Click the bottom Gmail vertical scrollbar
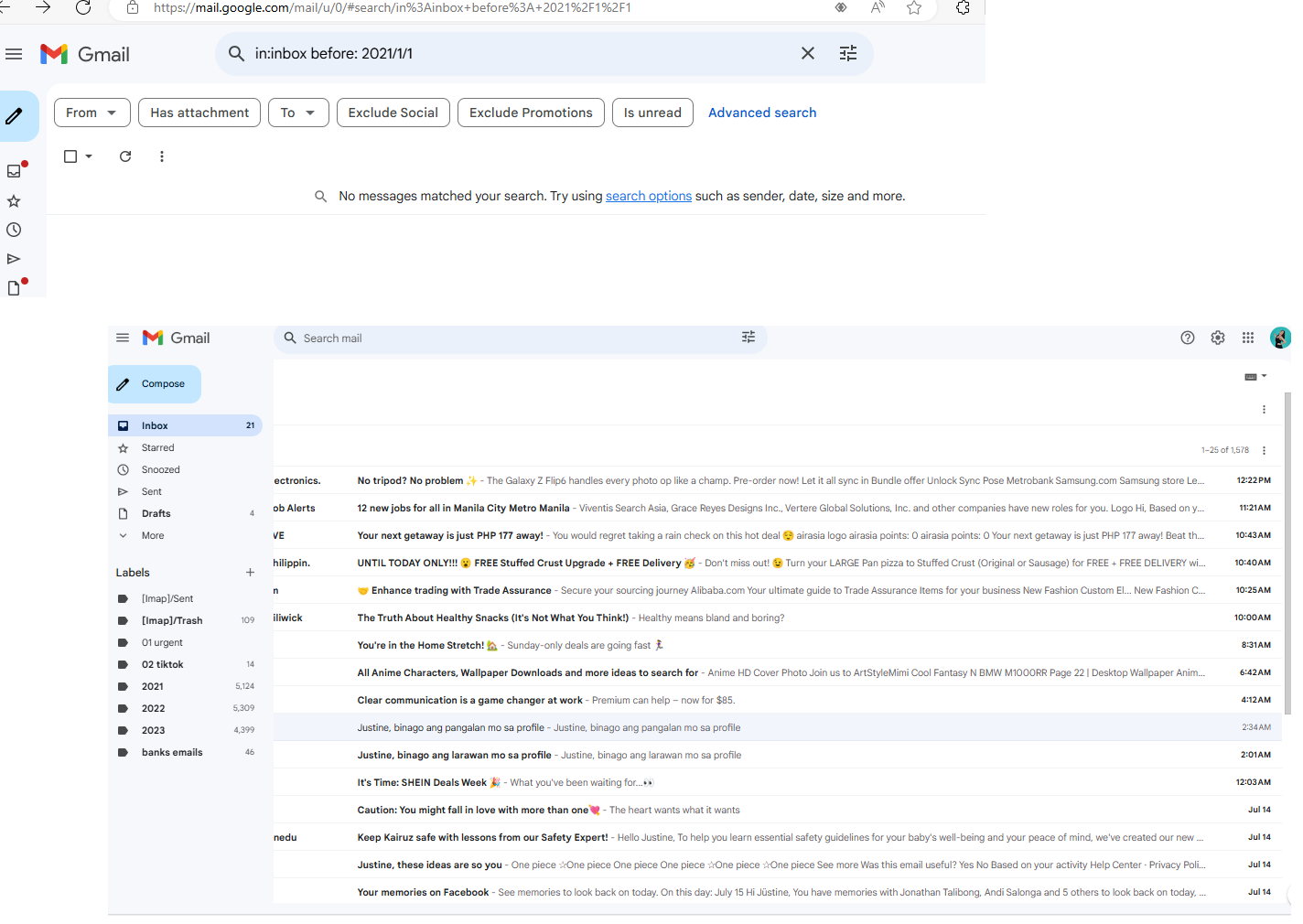Viewport: 1303px width, 924px height. [1287, 553]
